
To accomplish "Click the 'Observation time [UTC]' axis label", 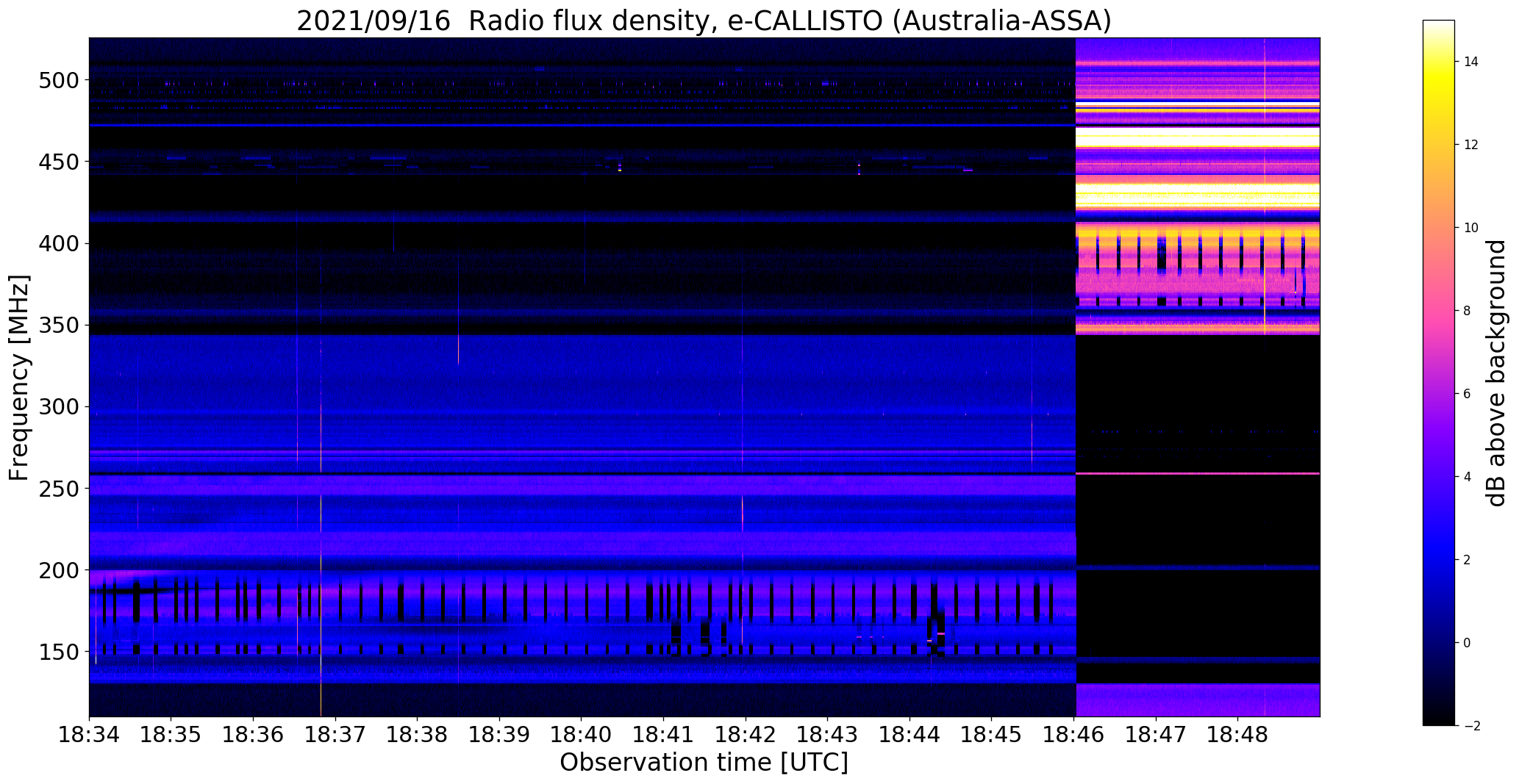I will (x=704, y=763).
